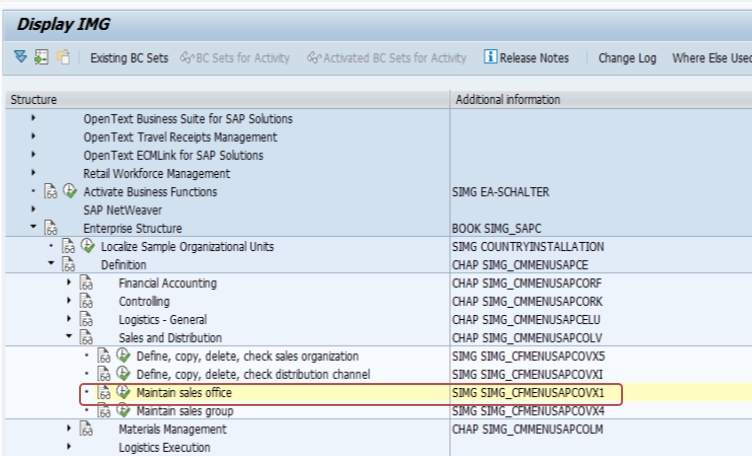Open documentation icon for Activate Business Functions

(50, 191)
